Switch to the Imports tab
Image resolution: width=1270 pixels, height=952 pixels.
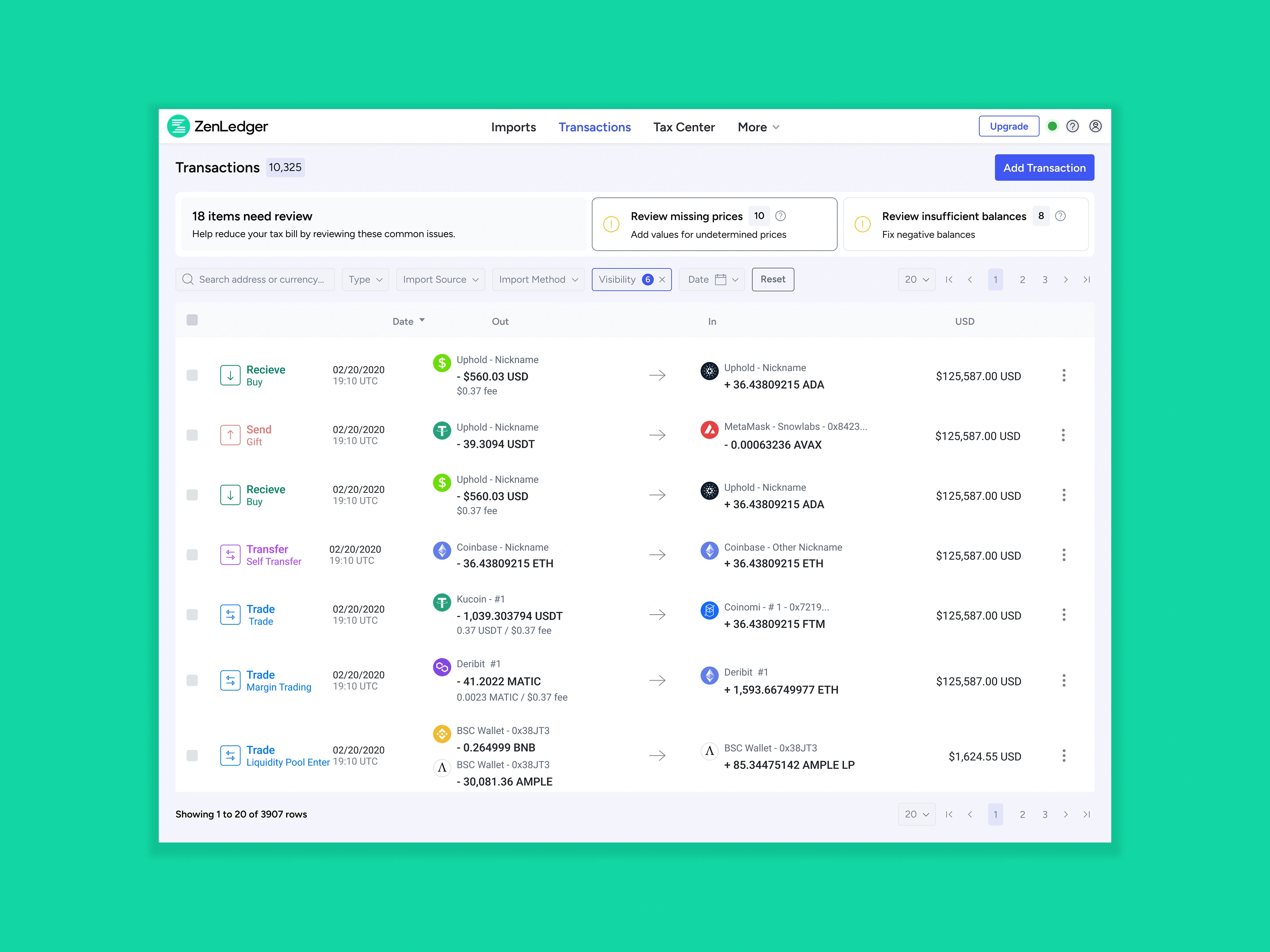point(513,127)
